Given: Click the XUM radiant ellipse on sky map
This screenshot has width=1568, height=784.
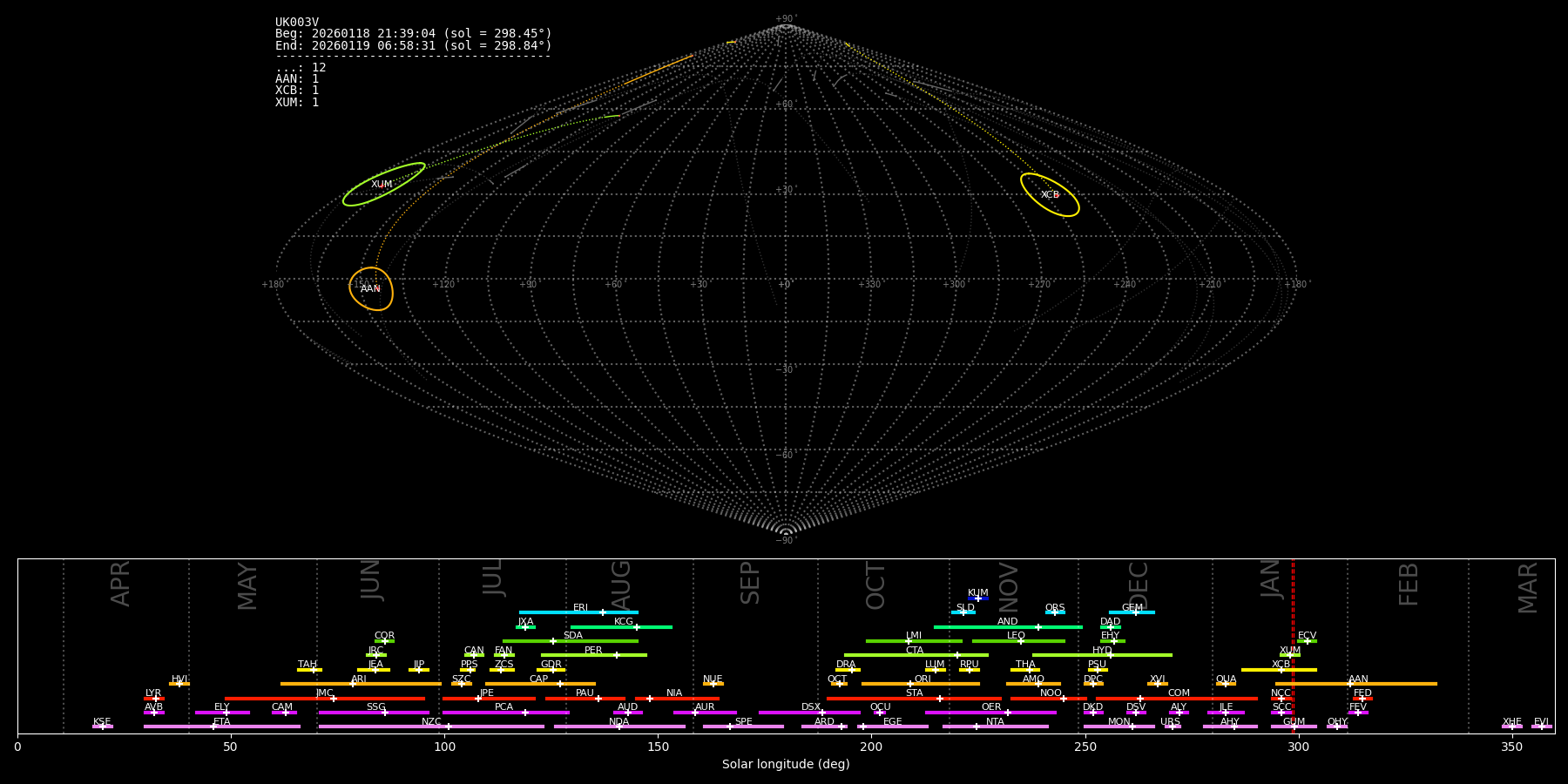Looking at the screenshot, I should tap(383, 185).
